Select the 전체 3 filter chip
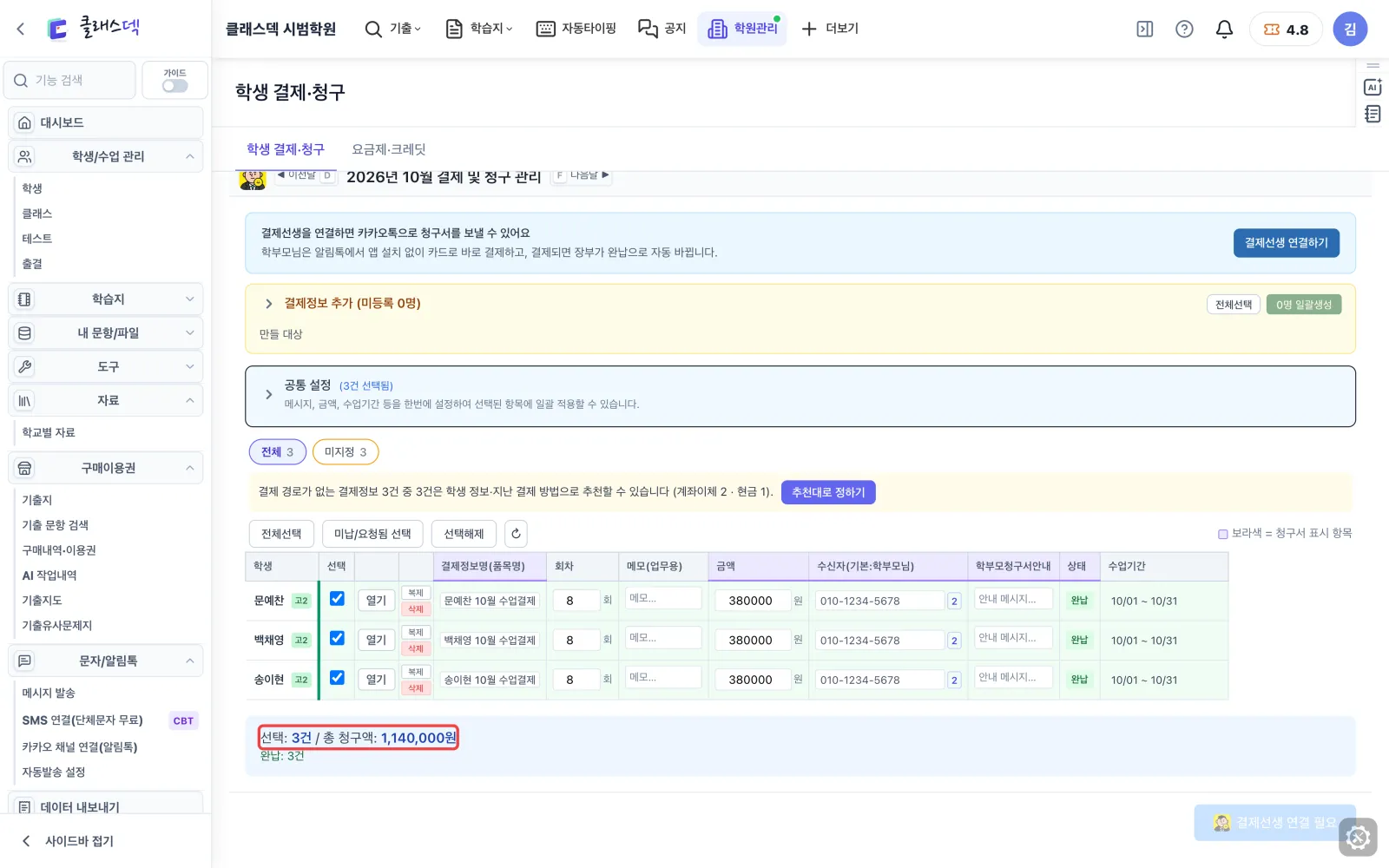The image size is (1389, 868). [278, 451]
